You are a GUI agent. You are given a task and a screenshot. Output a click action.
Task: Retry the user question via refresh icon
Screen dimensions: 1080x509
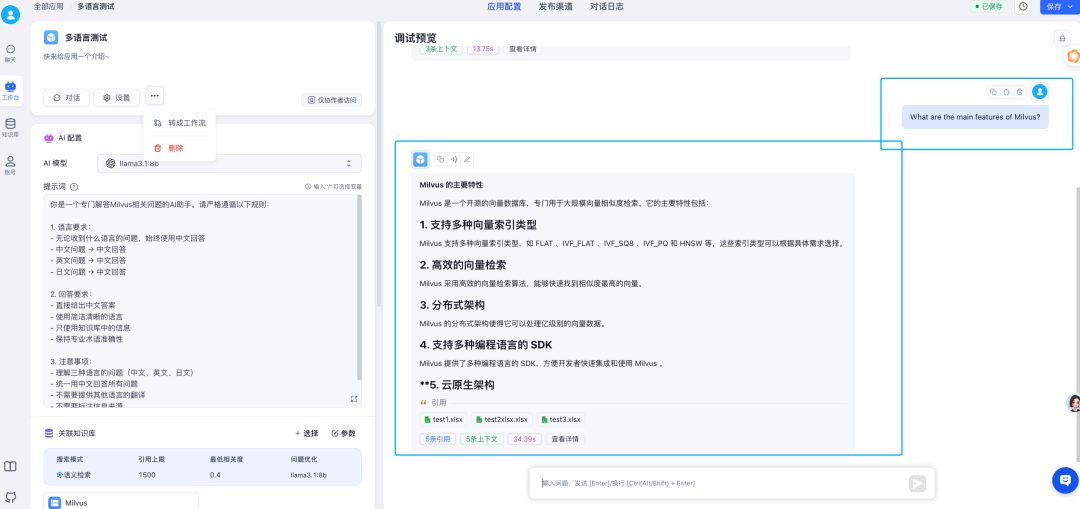pyautogui.click(x=1006, y=91)
